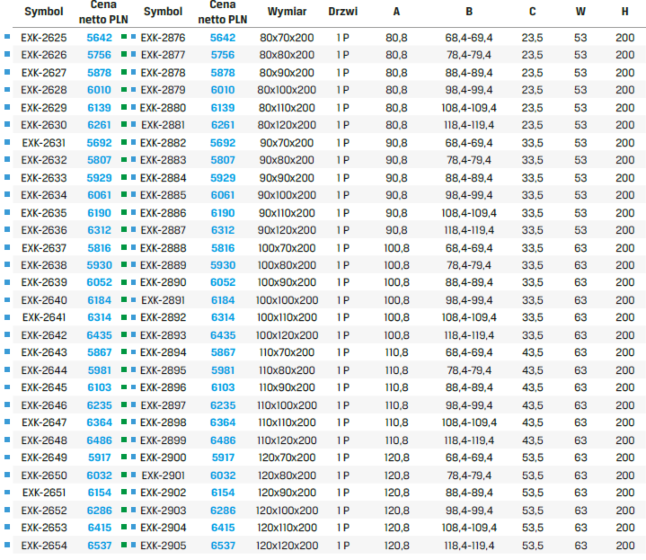
Task: Select dimension 90x70x200
Action: tap(287, 143)
